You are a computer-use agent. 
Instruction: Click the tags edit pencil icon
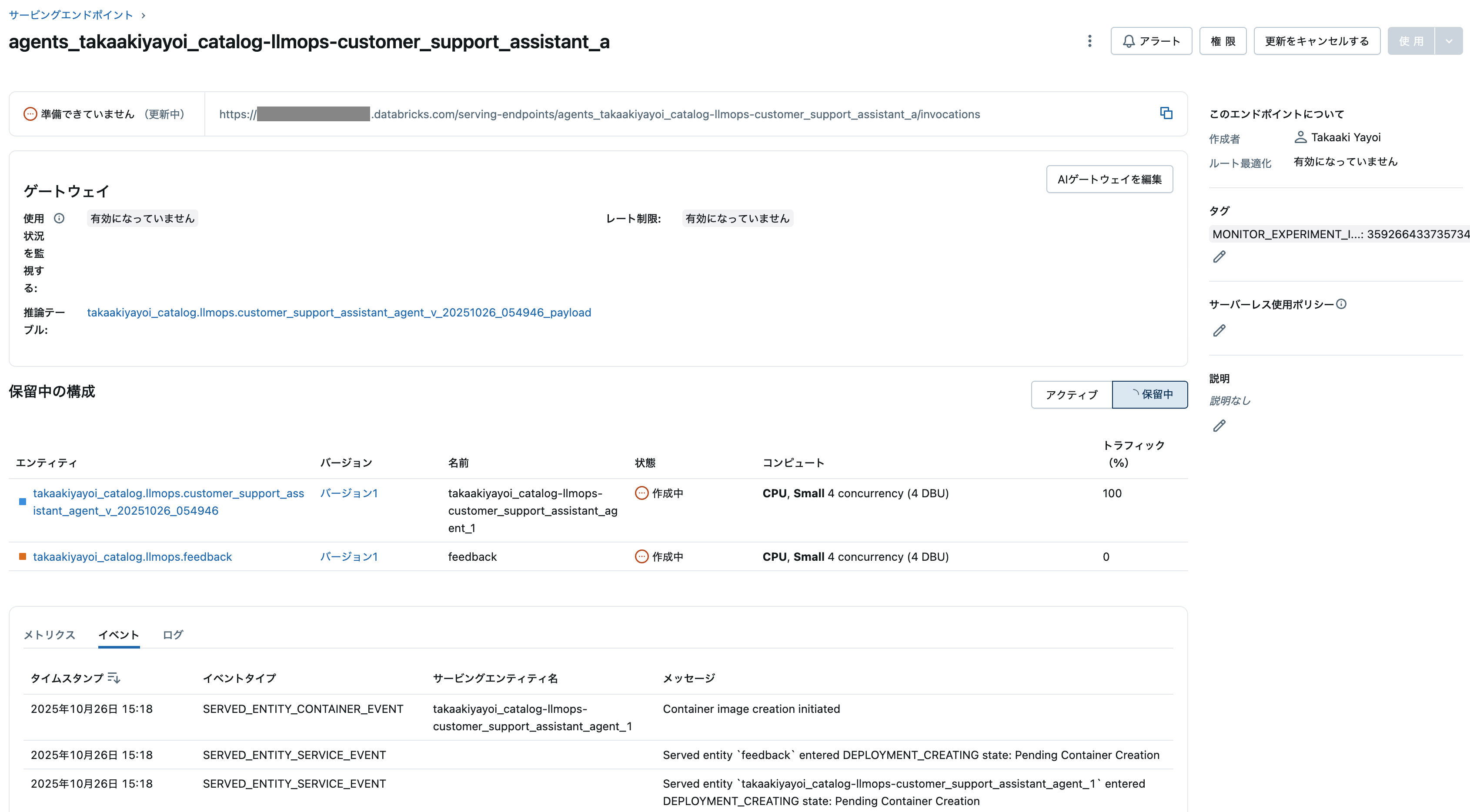pos(1219,257)
